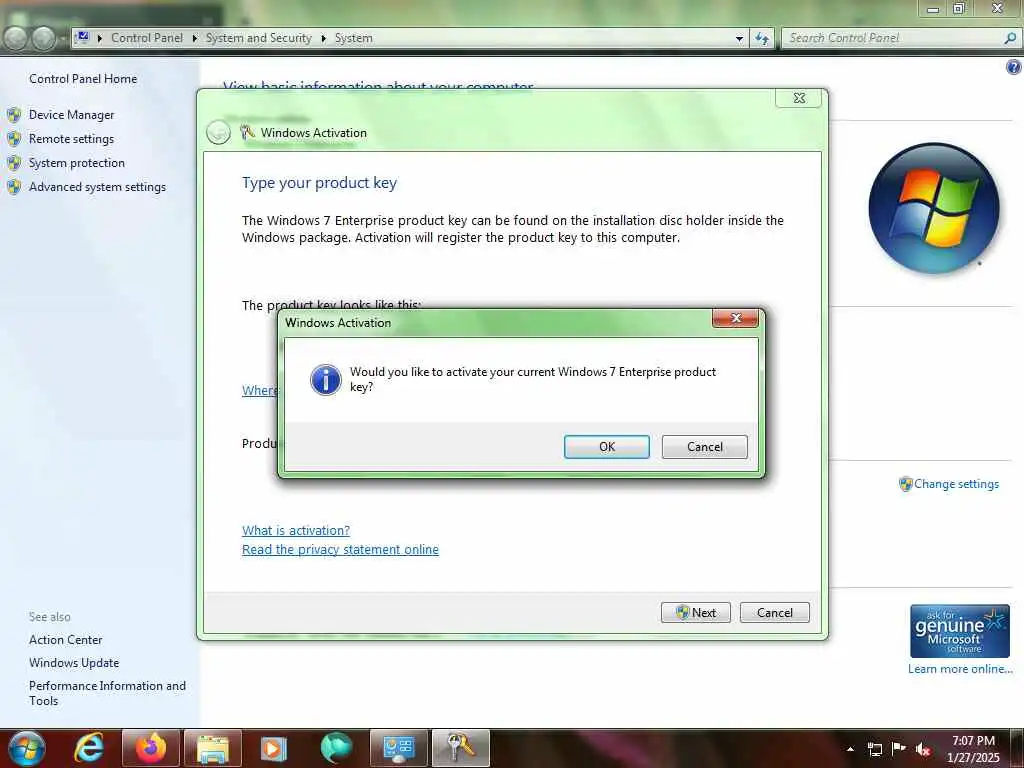The image size is (1024, 768).
Task: Click the Type your product key heading
Action: pyautogui.click(x=319, y=183)
